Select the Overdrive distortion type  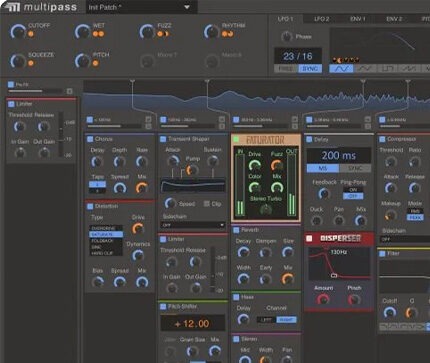click(x=106, y=228)
